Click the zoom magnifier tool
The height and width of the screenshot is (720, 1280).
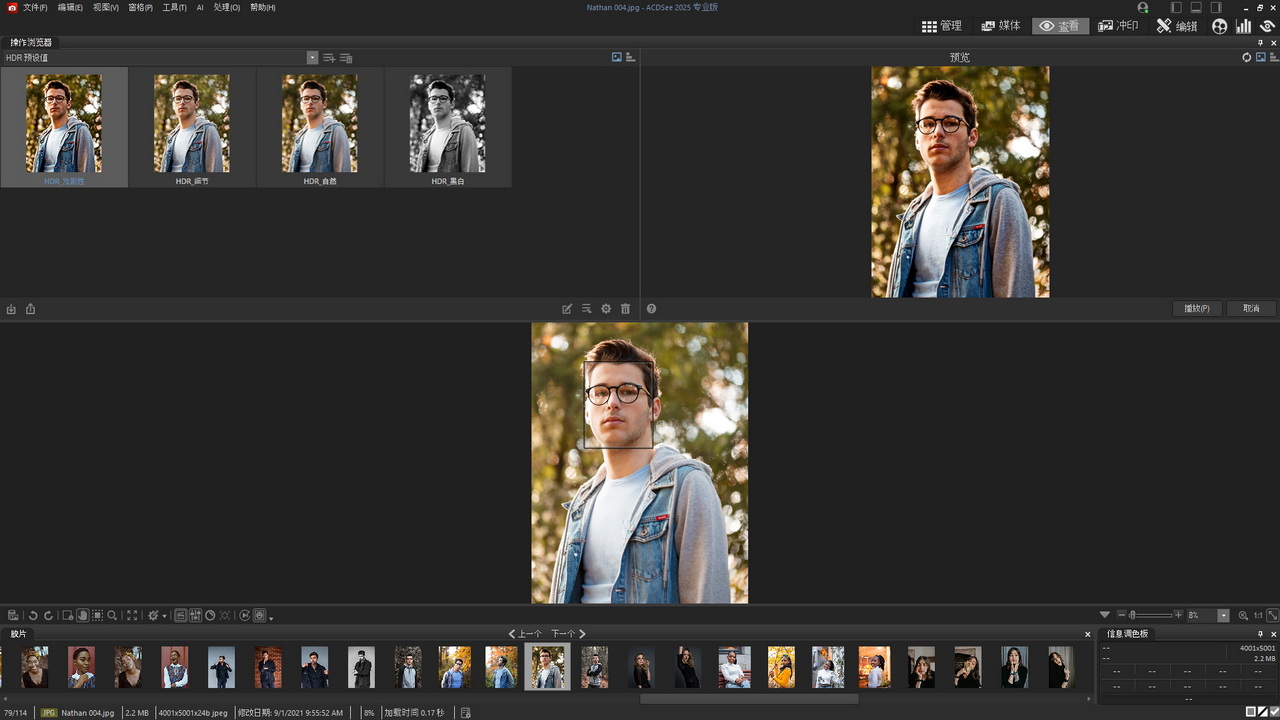tap(112, 616)
